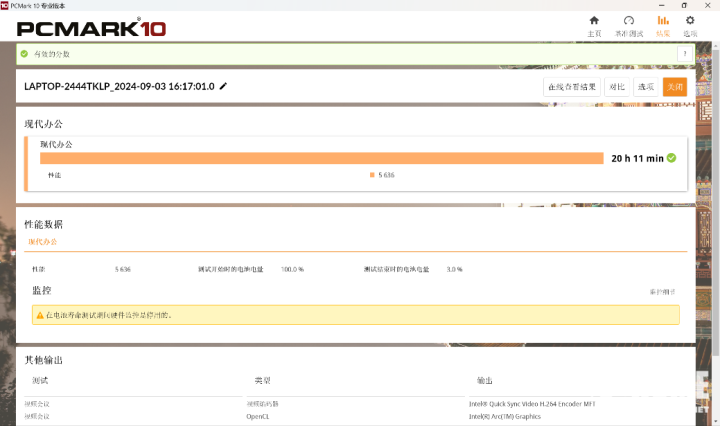Click the 3.0 % battery-at-end value
Viewport: 720px width, 426px height.
pyautogui.click(x=455, y=269)
